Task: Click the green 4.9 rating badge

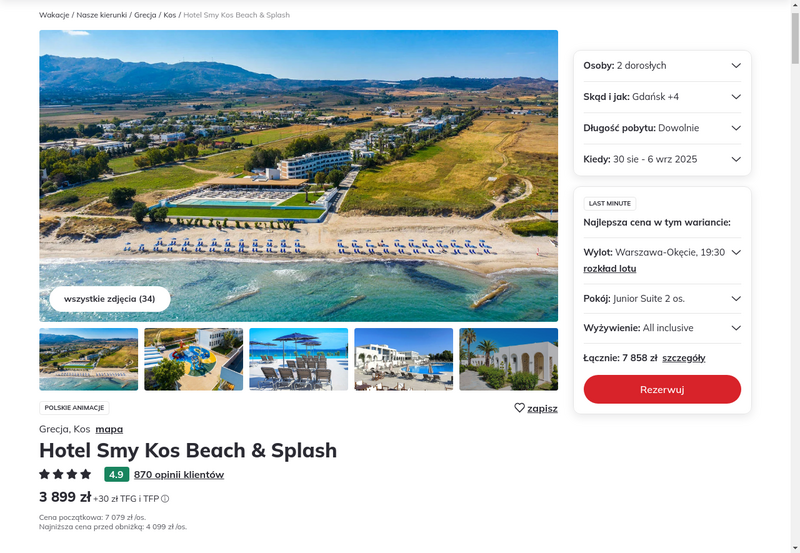Action: (x=116, y=474)
